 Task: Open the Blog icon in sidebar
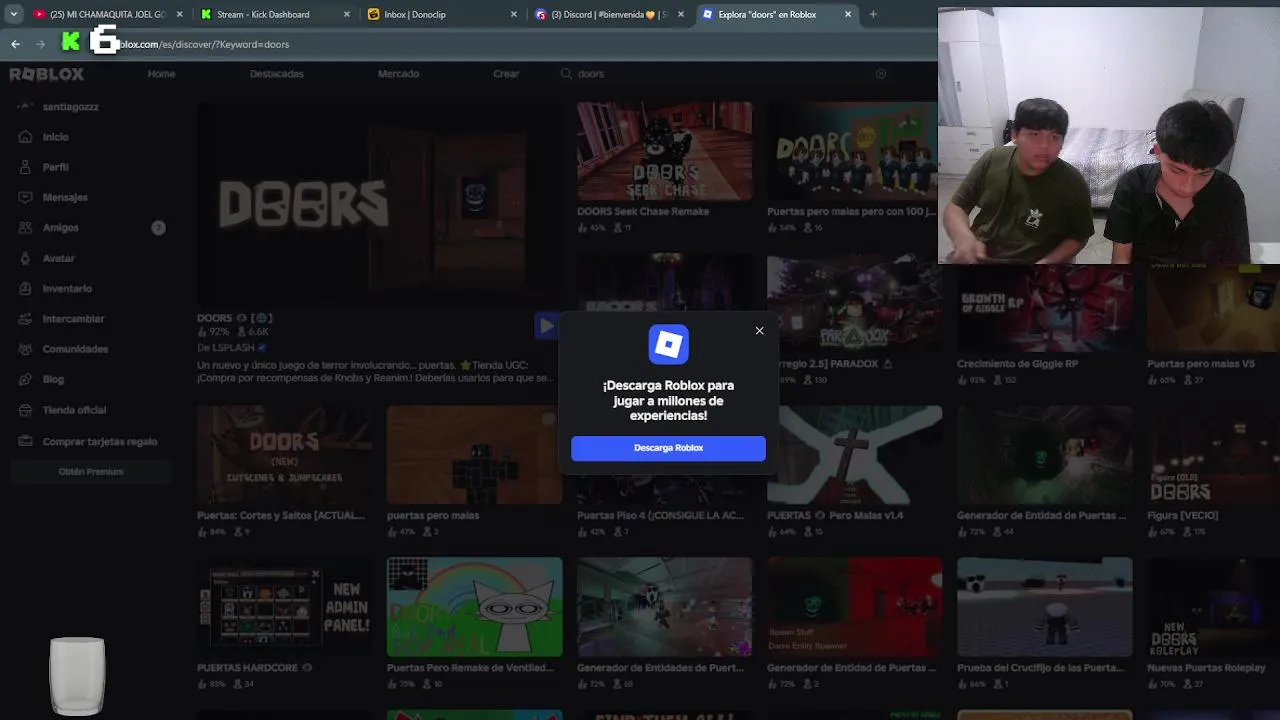pos(26,379)
